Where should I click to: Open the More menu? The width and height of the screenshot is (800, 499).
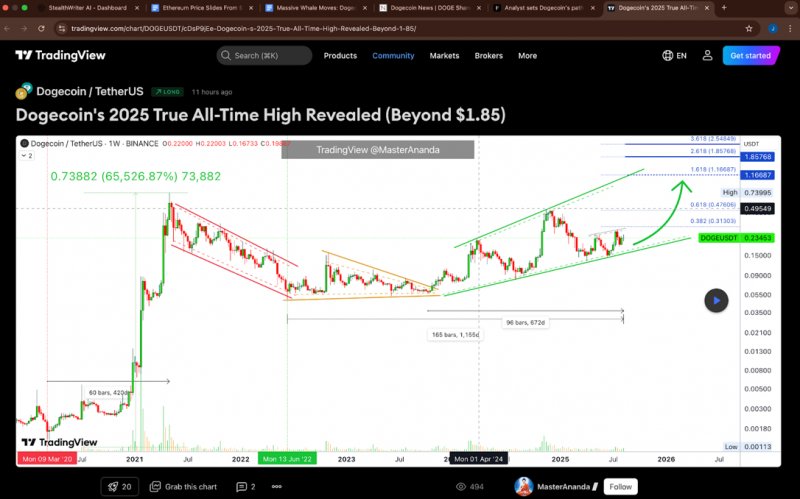[527, 56]
